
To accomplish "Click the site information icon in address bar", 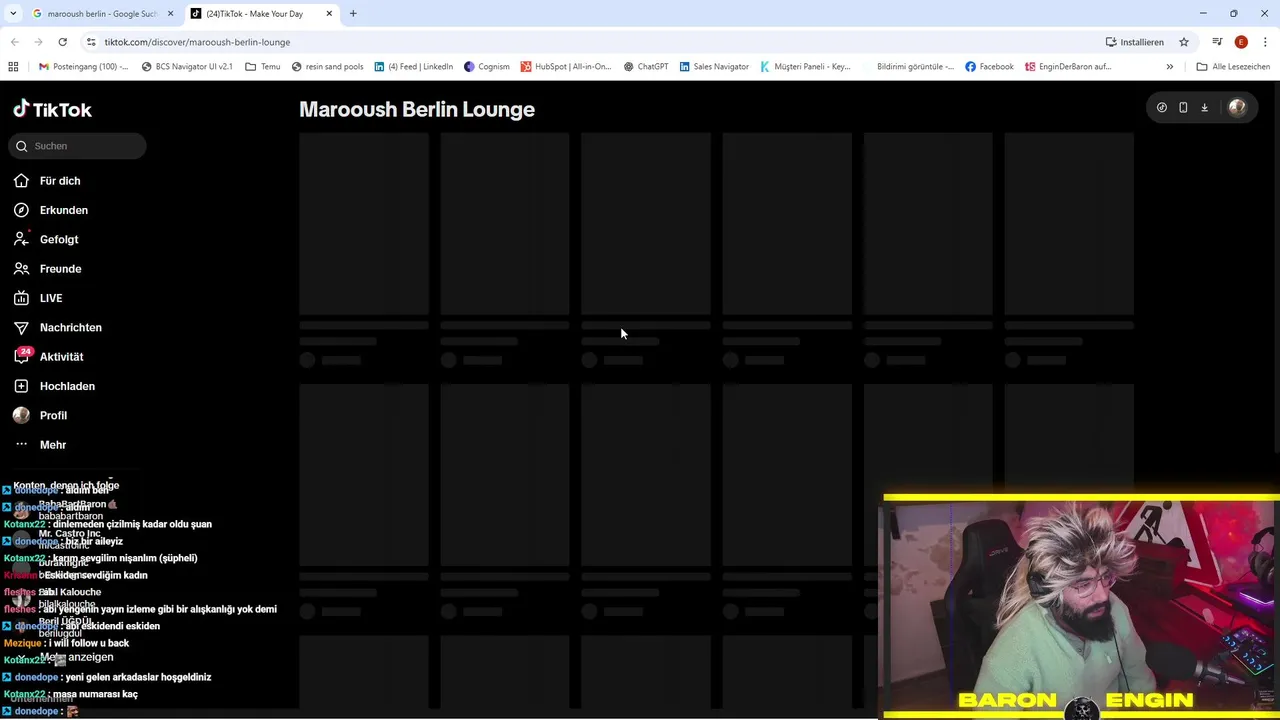I will 91,42.
